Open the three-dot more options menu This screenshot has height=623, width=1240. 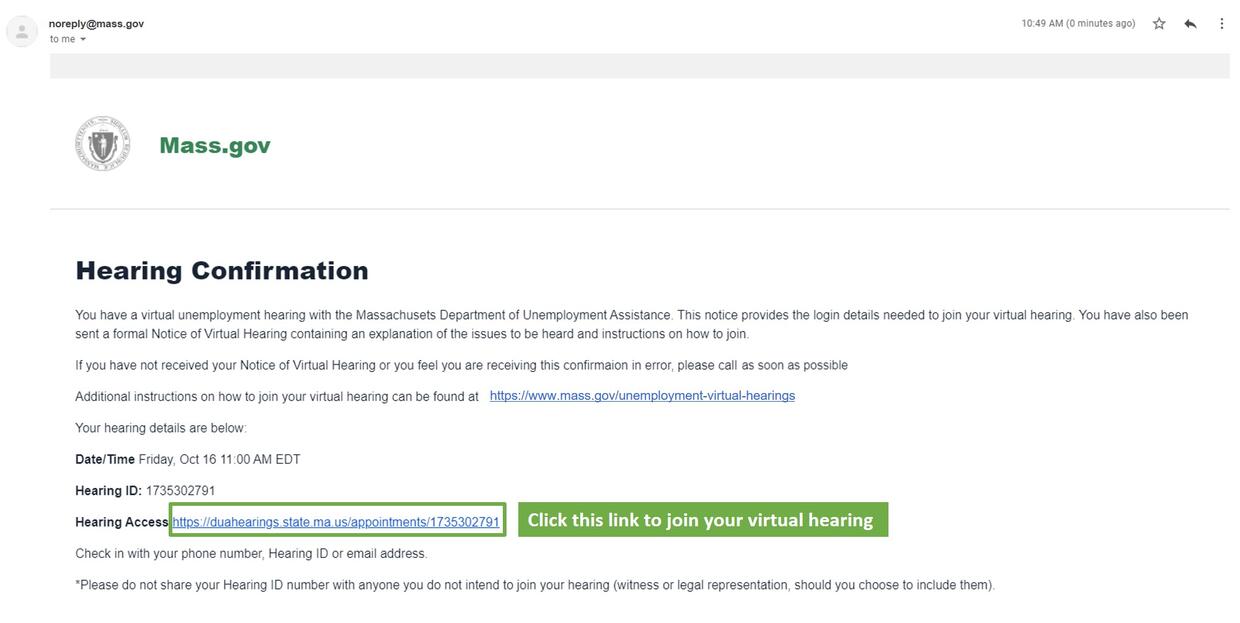pyautogui.click(x=1221, y=23)
